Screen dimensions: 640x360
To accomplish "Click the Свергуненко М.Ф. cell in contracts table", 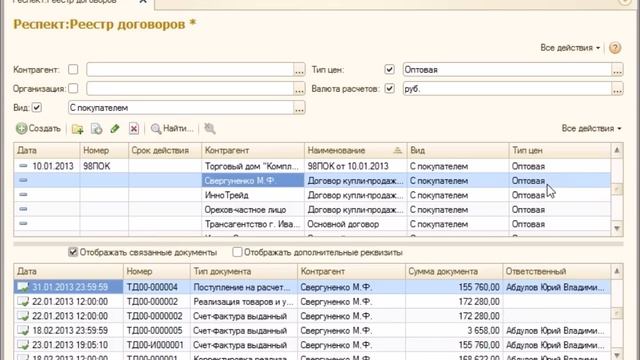I will pos(253,180).
